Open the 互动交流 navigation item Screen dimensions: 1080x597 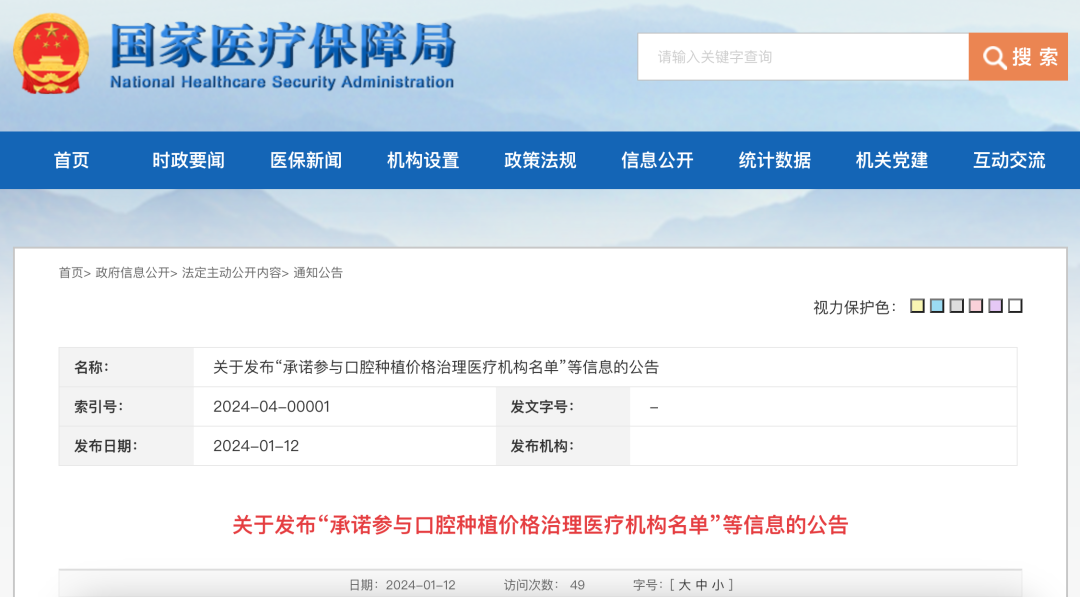tap(1009, 160)
